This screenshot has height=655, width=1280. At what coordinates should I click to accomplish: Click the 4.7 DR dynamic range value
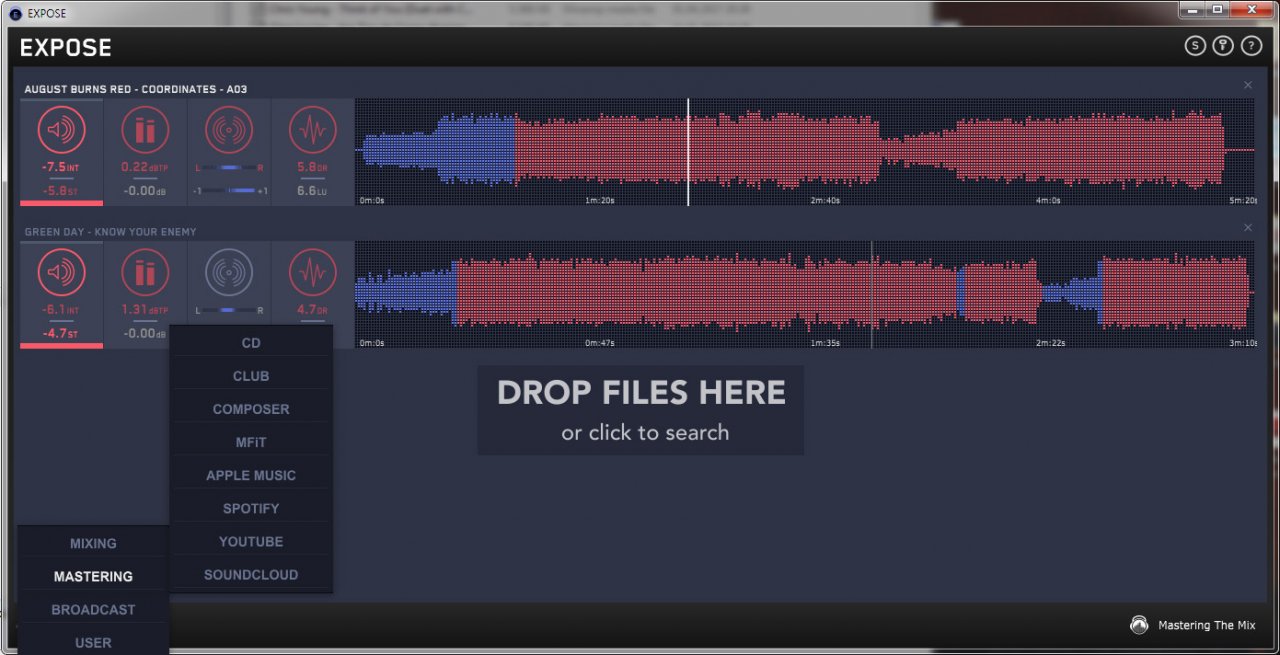pyautogui.click(x=313, y=310)
